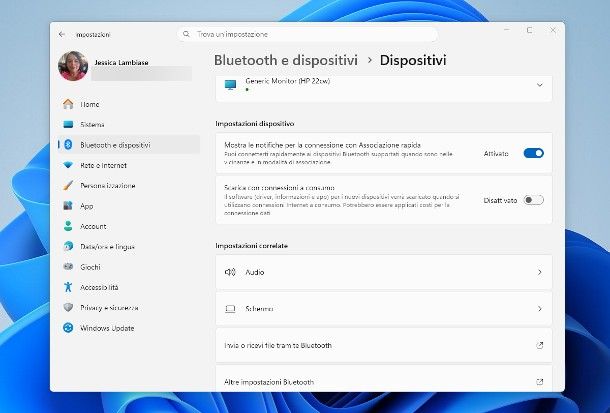Open Giochi settings
Image resolution: width=610 pixels, height=413 pixels.
coord(90,267)
